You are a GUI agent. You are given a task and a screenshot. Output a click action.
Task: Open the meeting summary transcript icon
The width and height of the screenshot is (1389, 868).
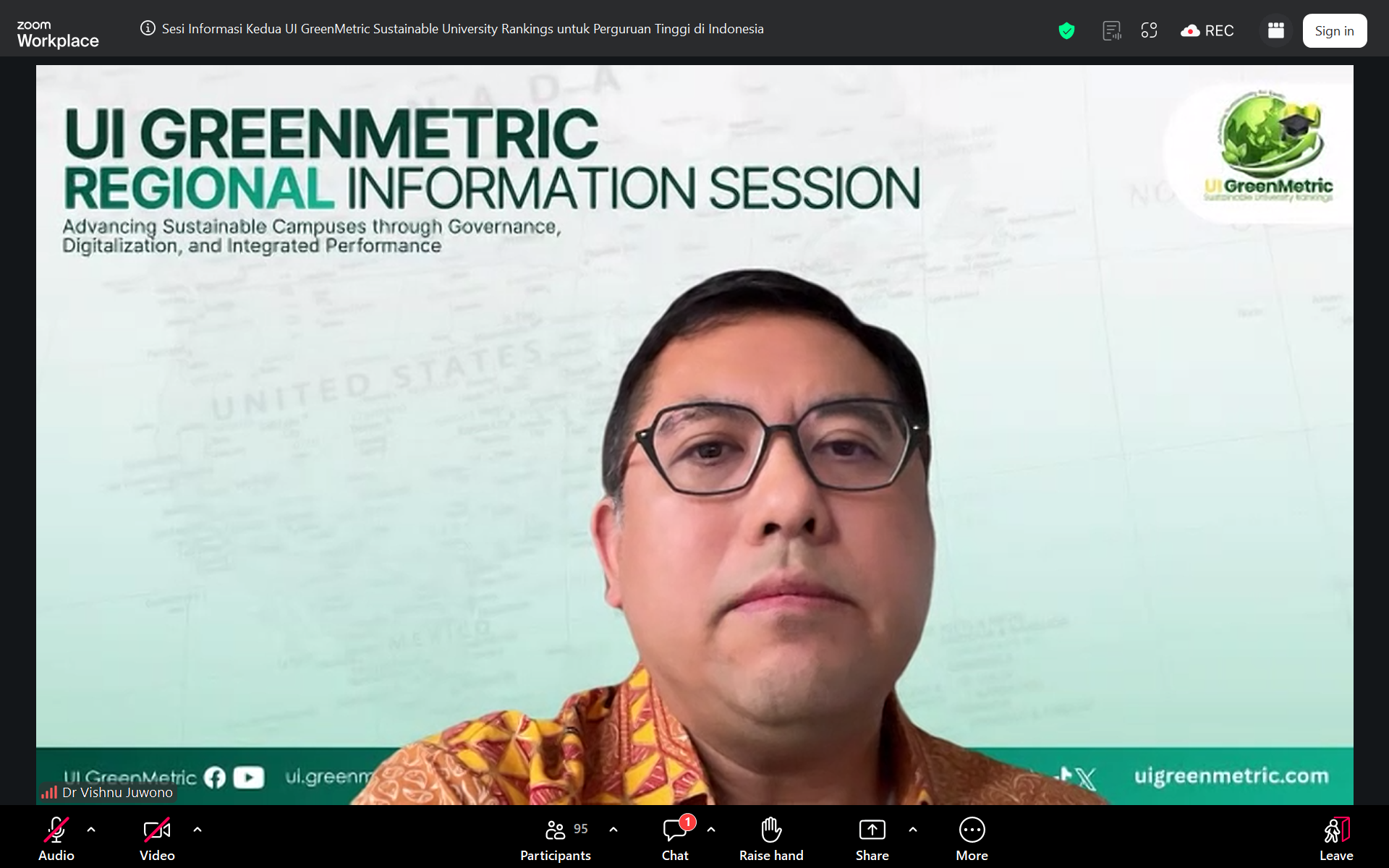(x=1112, y=30)
